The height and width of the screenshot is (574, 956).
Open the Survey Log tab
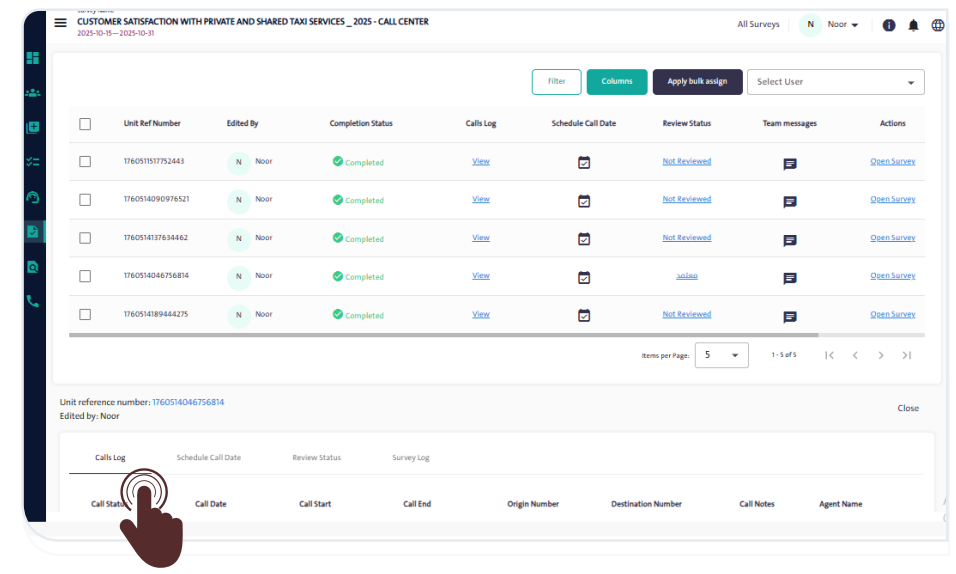[x=410, y=458]
